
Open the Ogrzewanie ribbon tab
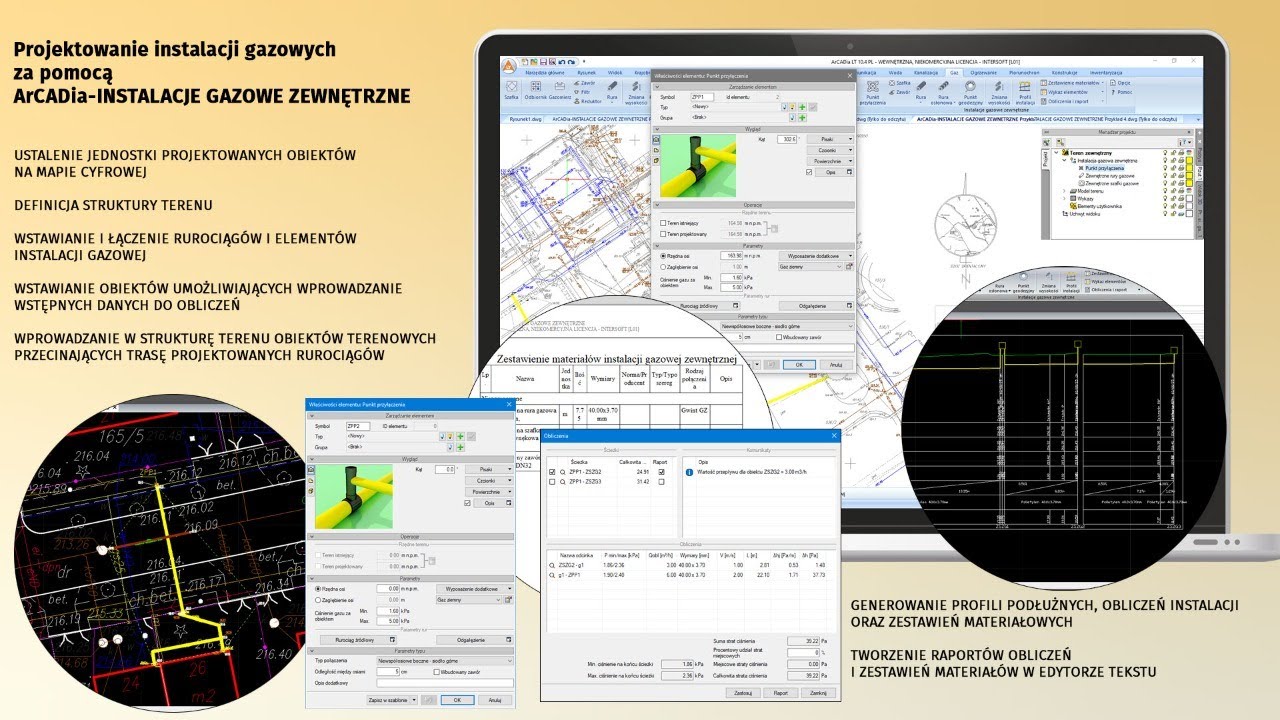point(984,73)
